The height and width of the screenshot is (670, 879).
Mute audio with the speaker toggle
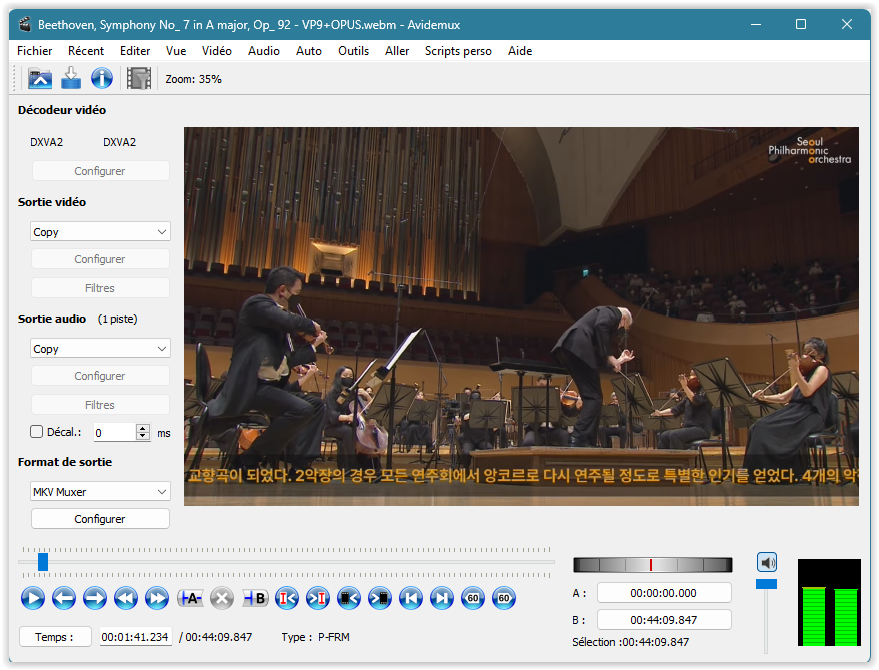click(766, 562)
